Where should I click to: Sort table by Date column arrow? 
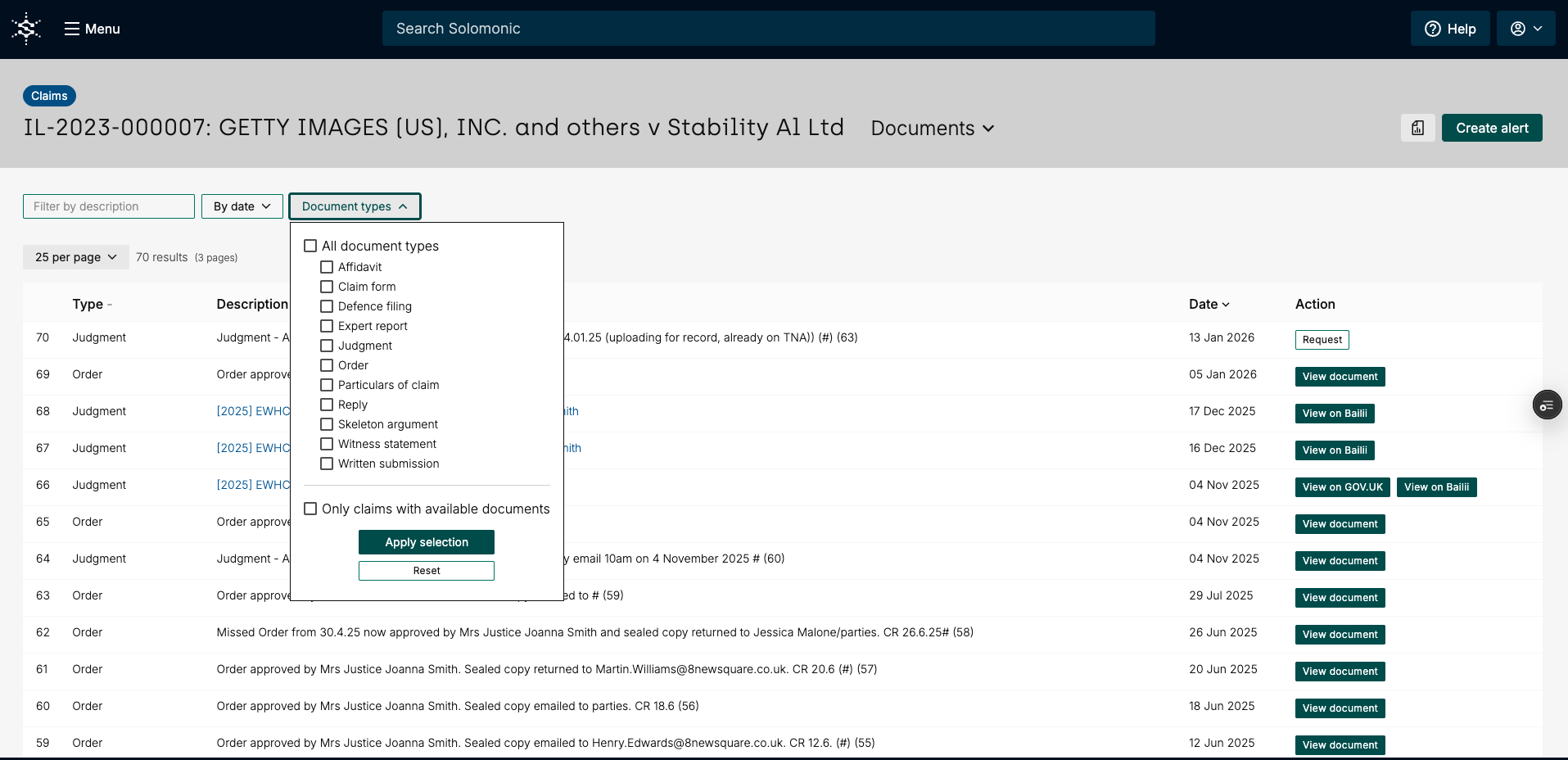pos(1226,305)
